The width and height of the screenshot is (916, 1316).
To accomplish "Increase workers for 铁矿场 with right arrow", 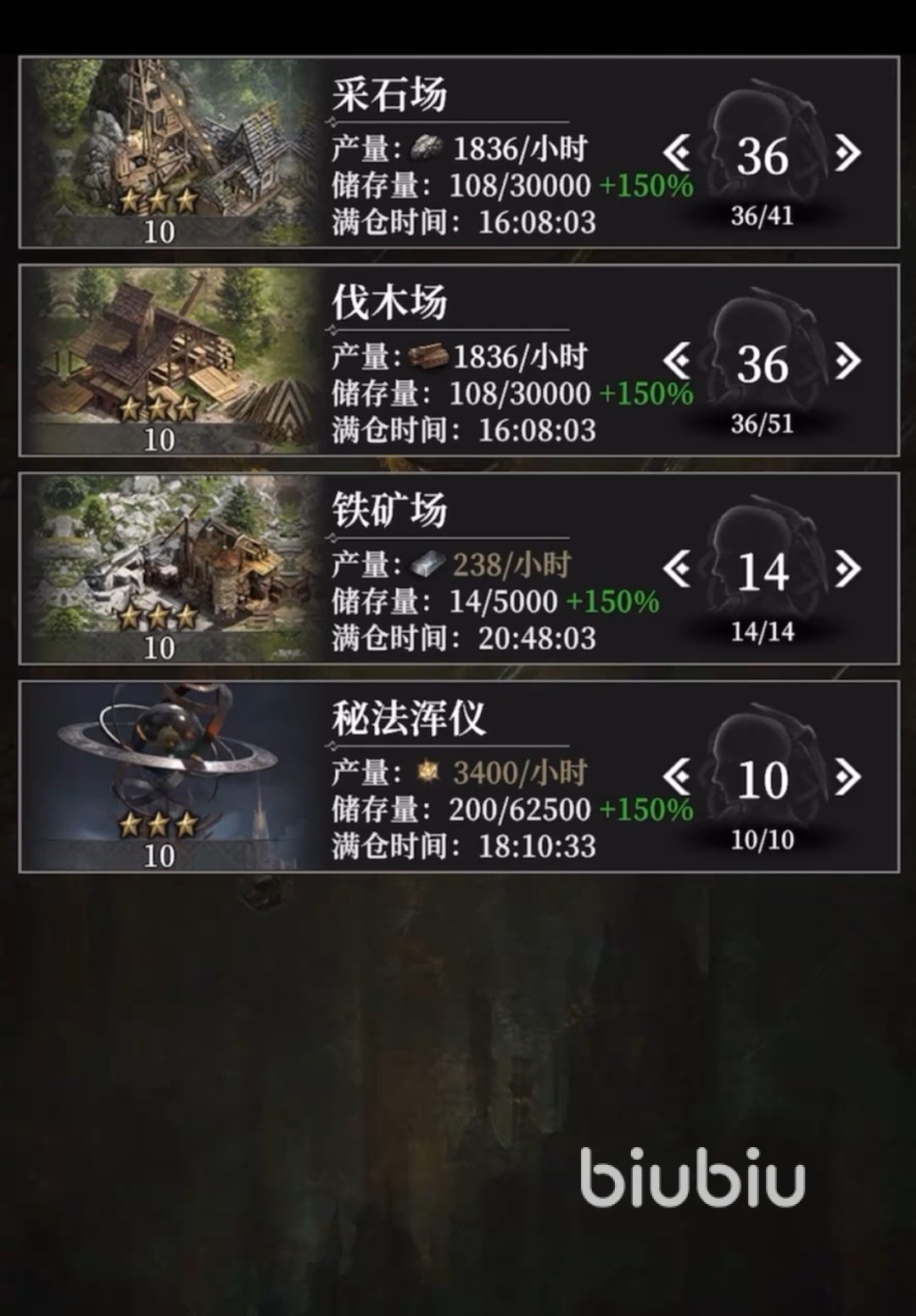I will [847, 569].
